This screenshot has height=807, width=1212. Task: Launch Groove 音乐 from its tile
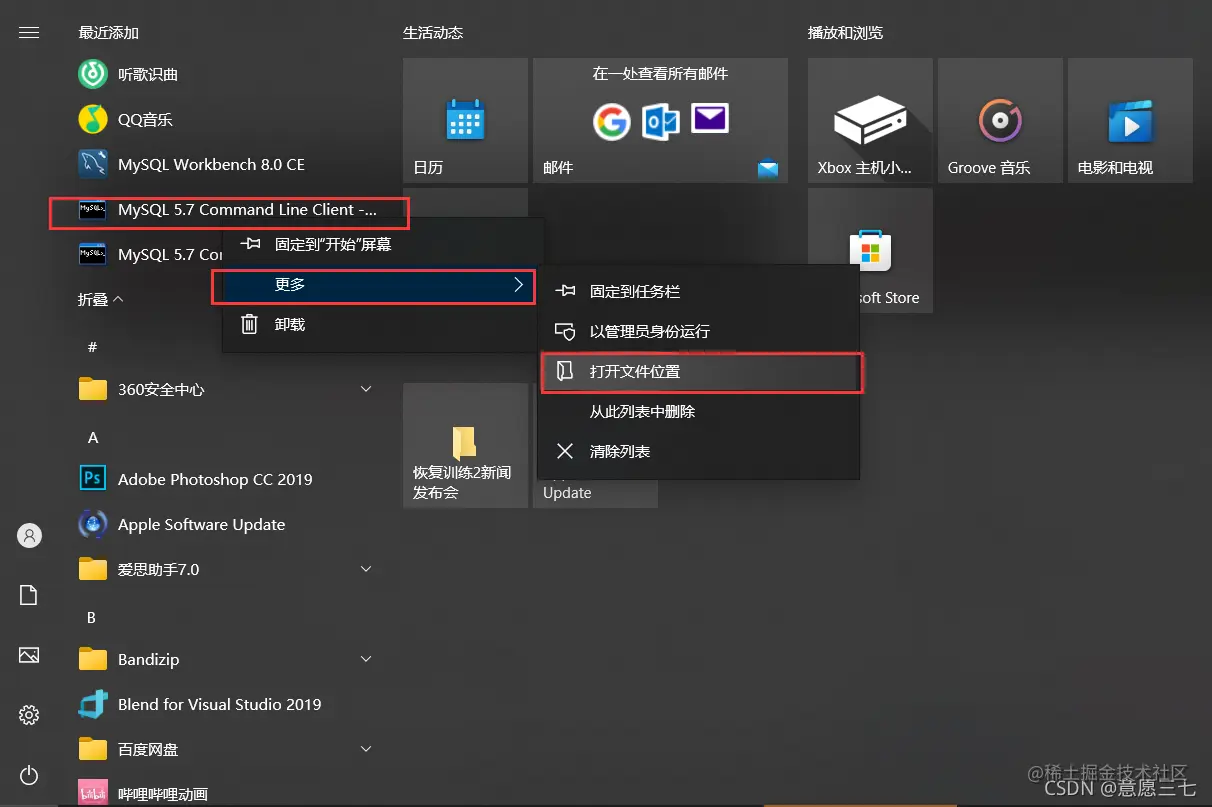point(999,120)
